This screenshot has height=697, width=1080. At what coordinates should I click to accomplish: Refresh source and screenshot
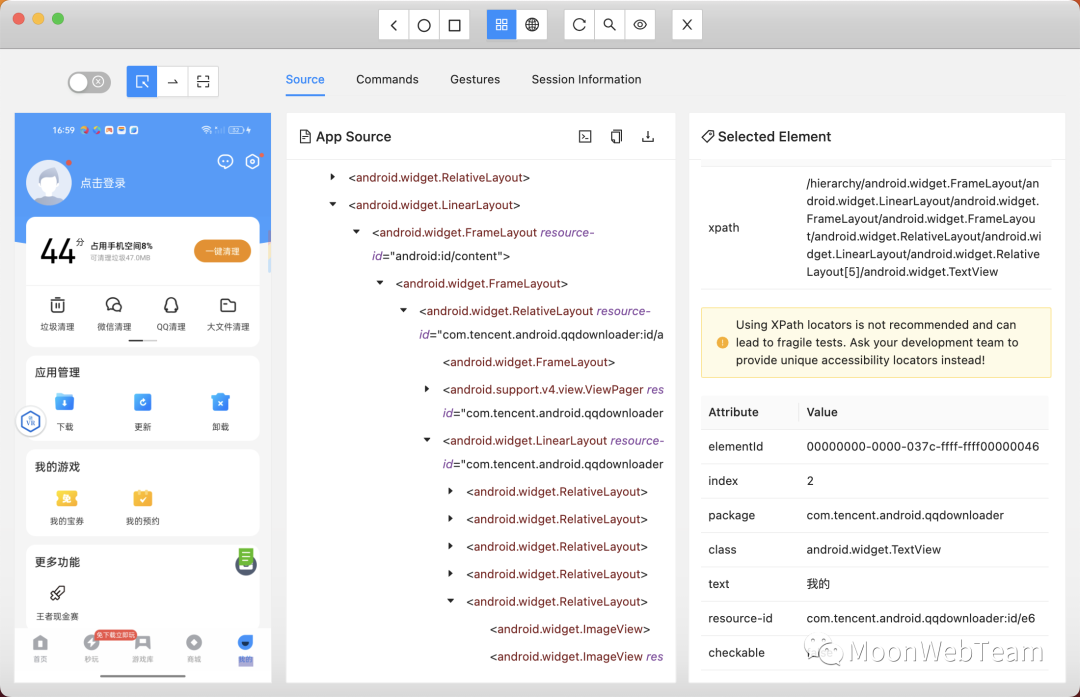(x=579, y=25)
